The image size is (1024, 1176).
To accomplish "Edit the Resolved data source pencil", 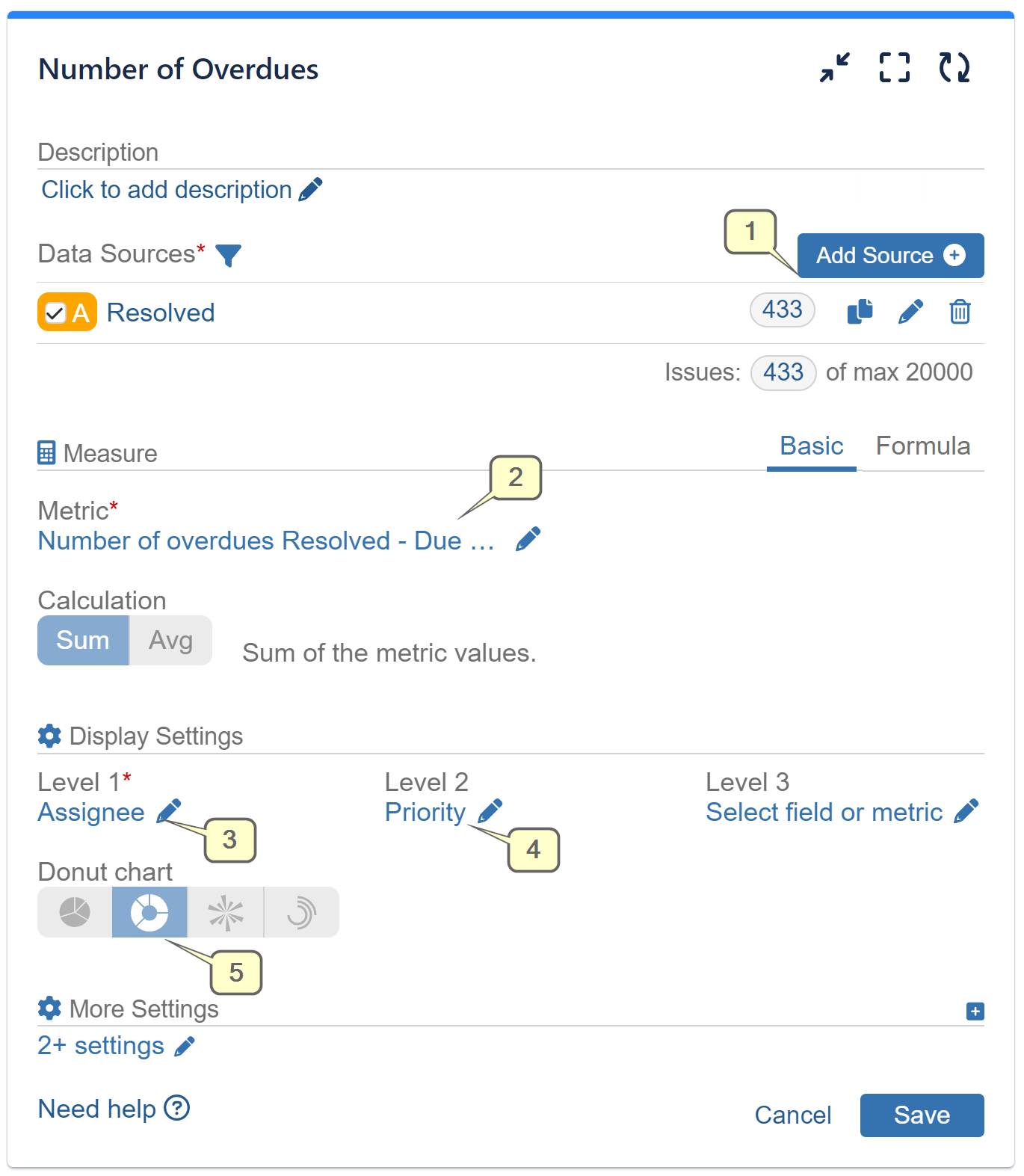I will click(910, 311).
